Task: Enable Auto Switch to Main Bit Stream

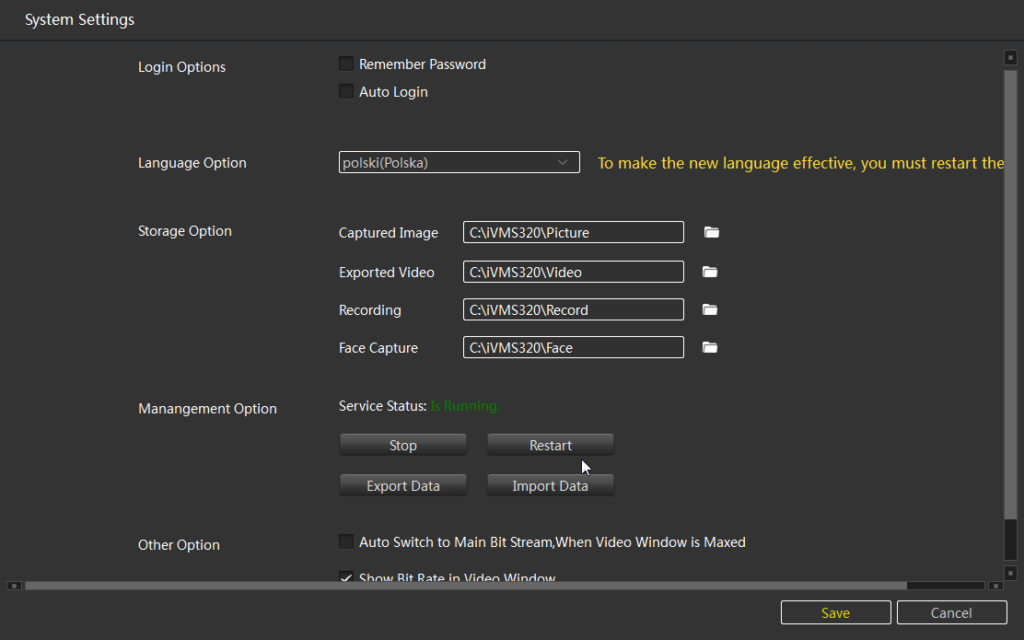Action: click(346, 542)
